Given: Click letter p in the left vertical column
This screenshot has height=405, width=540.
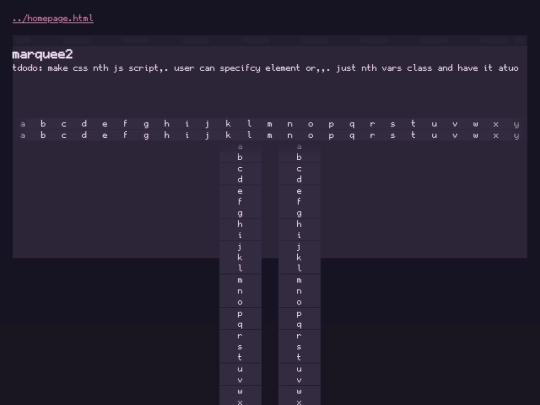Looking at the screenshot, I should 240,314.
